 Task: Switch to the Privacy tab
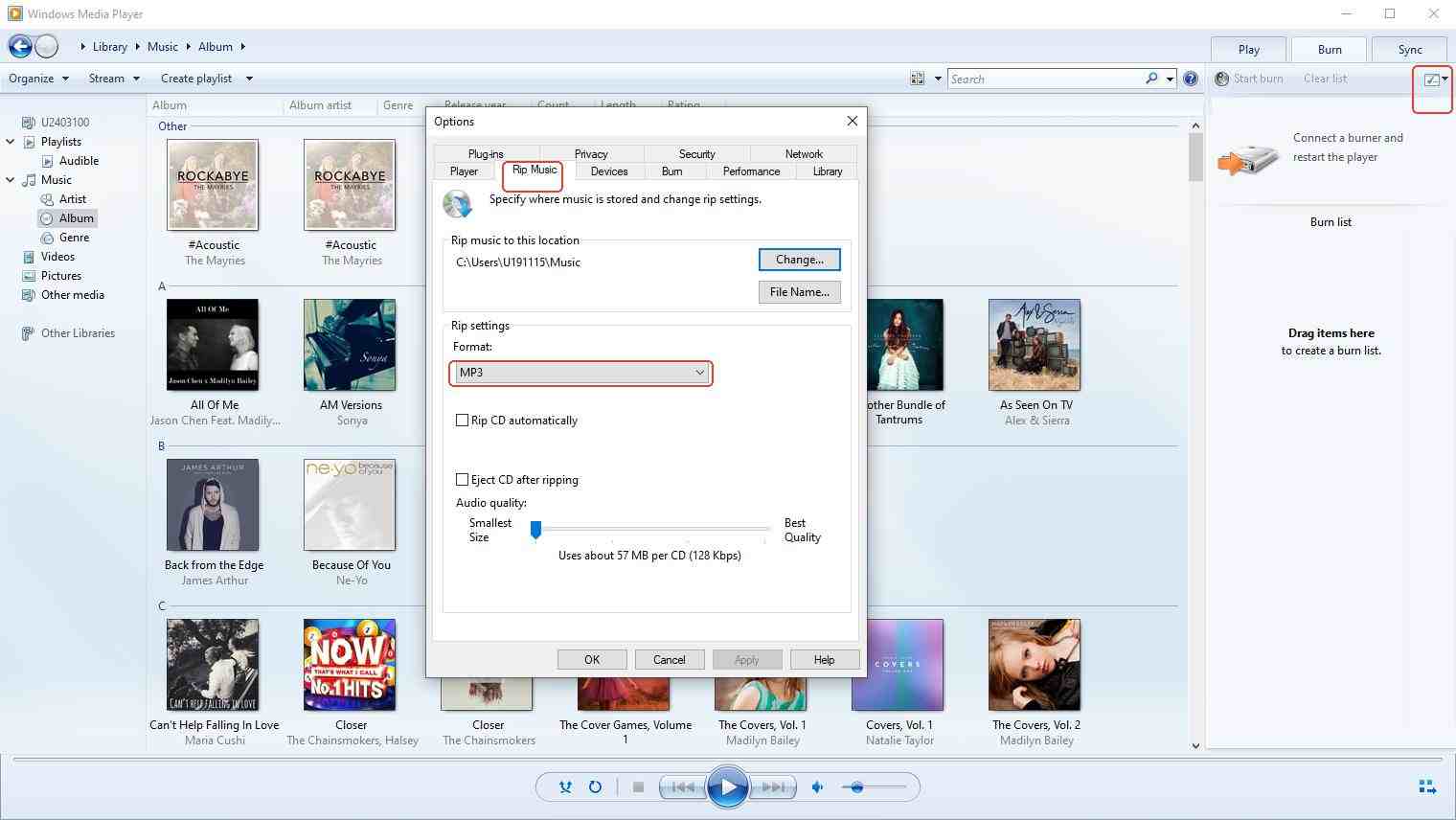click(591, 153)
